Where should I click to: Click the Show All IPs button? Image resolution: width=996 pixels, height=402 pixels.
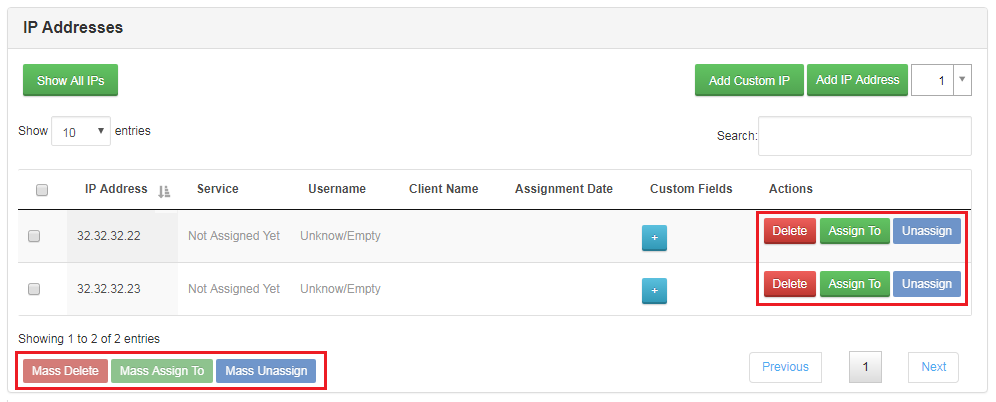71,81
